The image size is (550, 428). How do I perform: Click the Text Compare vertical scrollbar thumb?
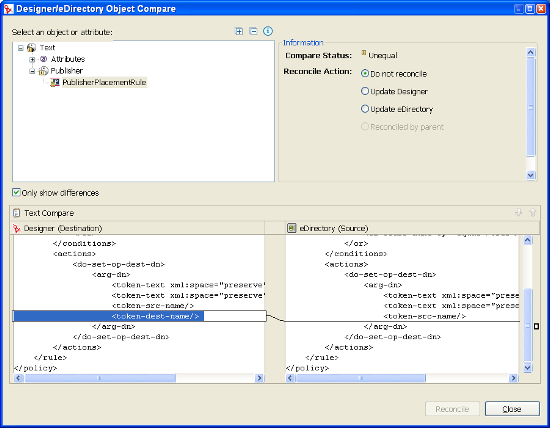528,325
